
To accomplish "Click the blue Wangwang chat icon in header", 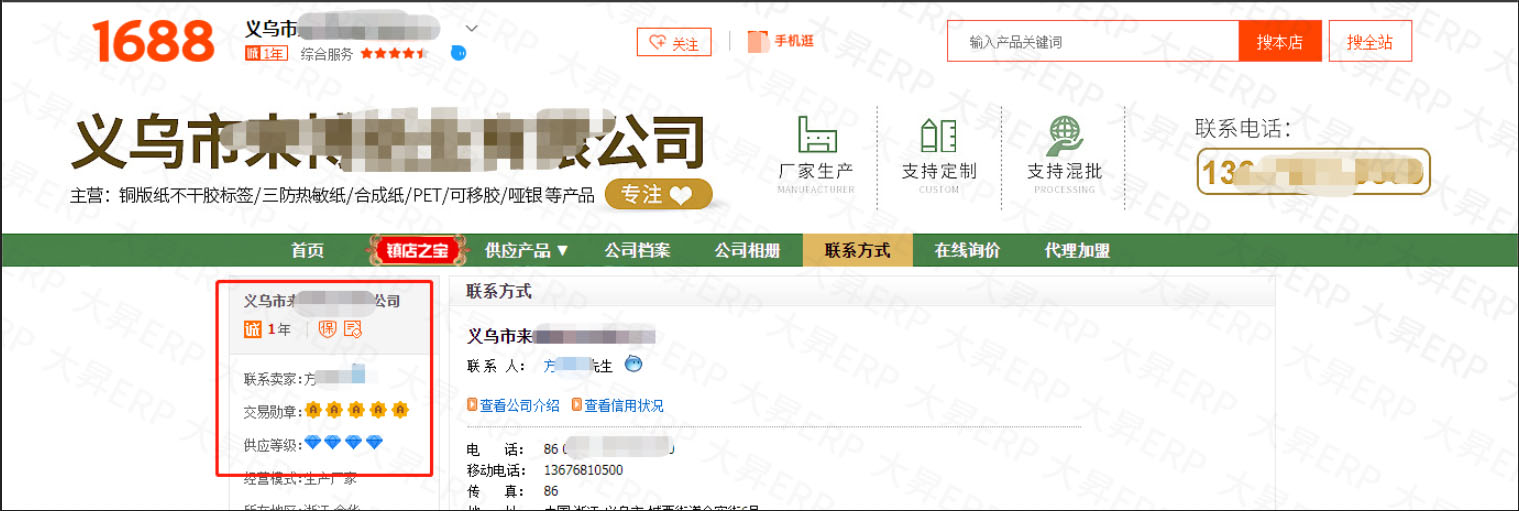I will [x=458, y=53].
